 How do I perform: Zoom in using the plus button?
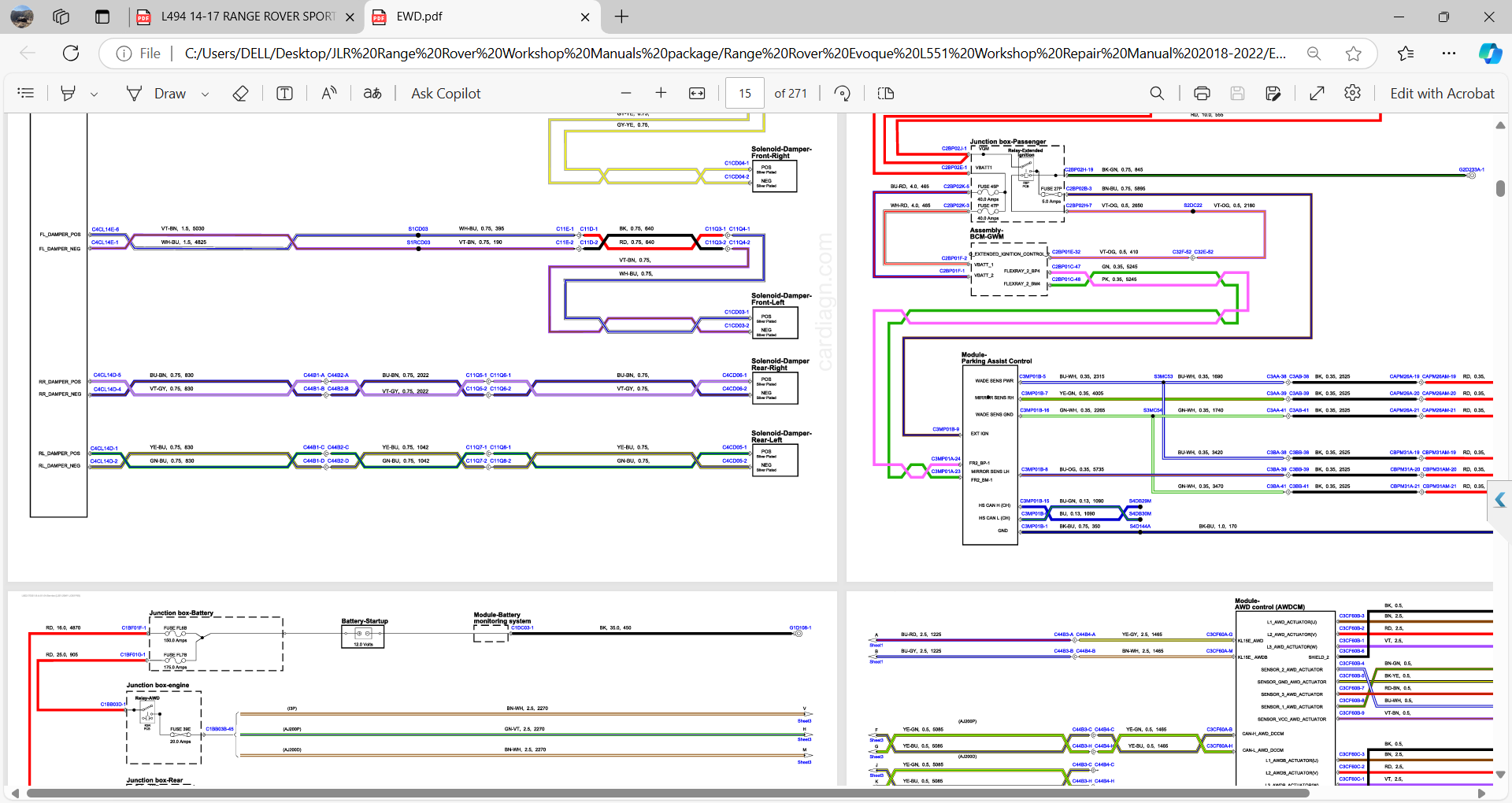(x=661, y=93)
